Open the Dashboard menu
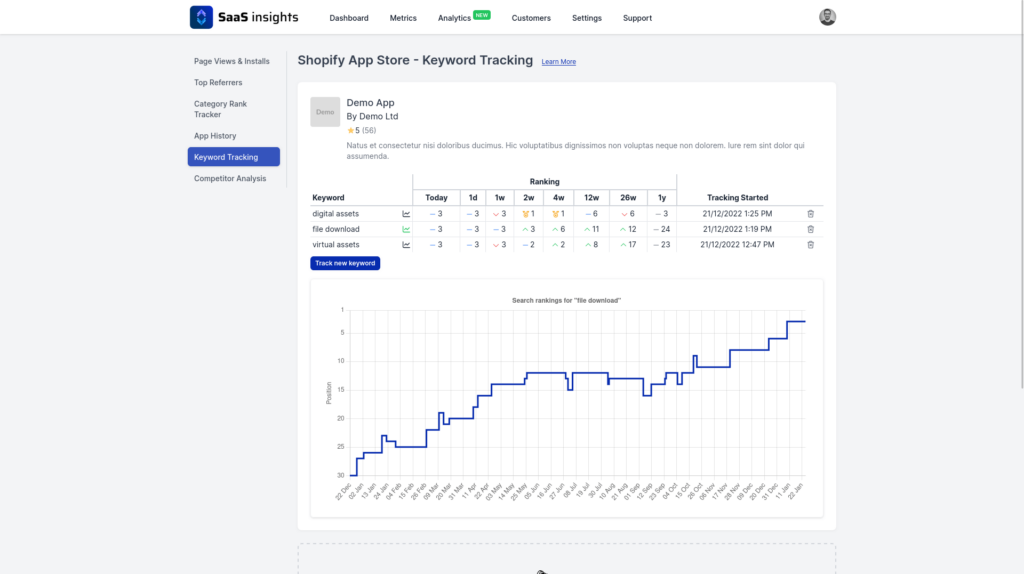The width and height of the screenshot is (1024, 574). pos(349,18)
